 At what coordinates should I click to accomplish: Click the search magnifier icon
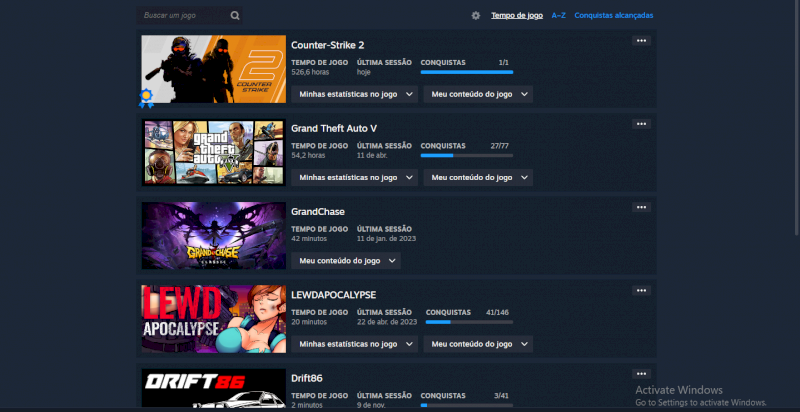235,15
